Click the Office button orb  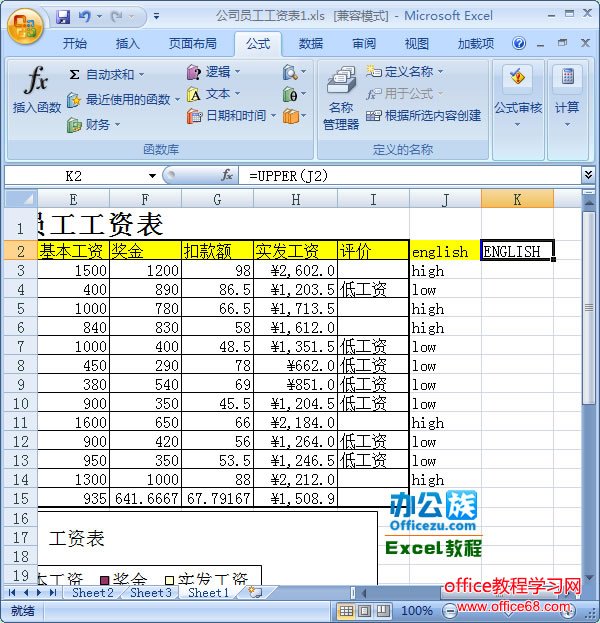(x=25, y=26)
